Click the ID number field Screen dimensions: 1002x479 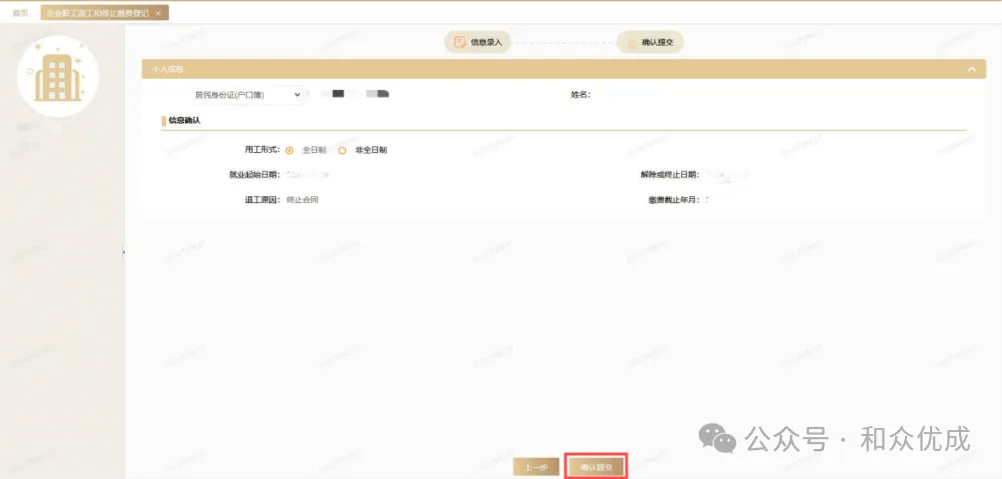coord(349,95)
